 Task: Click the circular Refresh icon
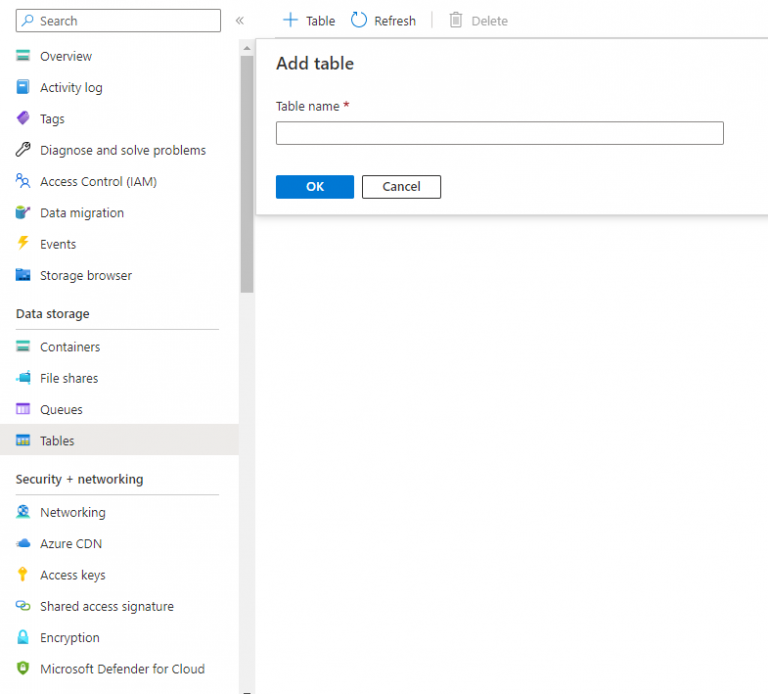[359, 20]
